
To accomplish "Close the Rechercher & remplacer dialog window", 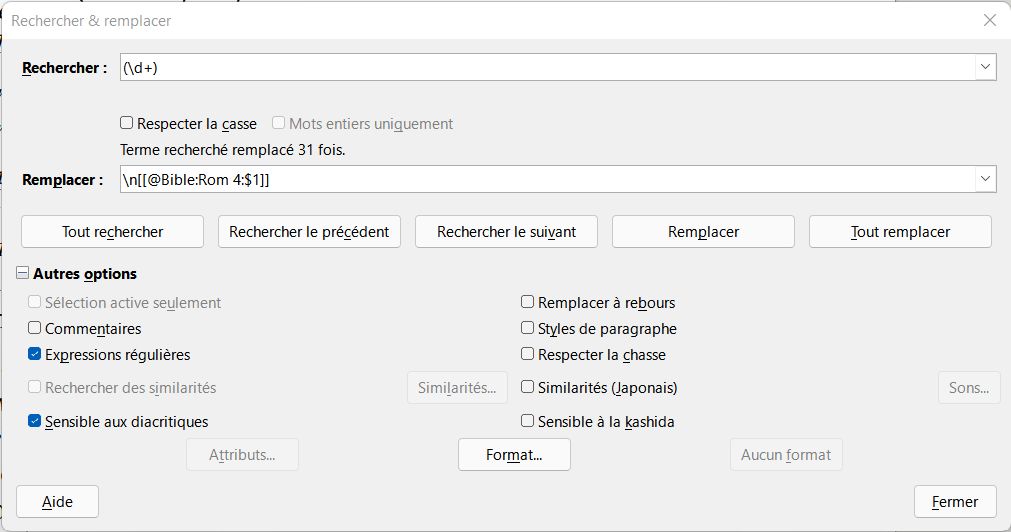I will tap(989, 20).
